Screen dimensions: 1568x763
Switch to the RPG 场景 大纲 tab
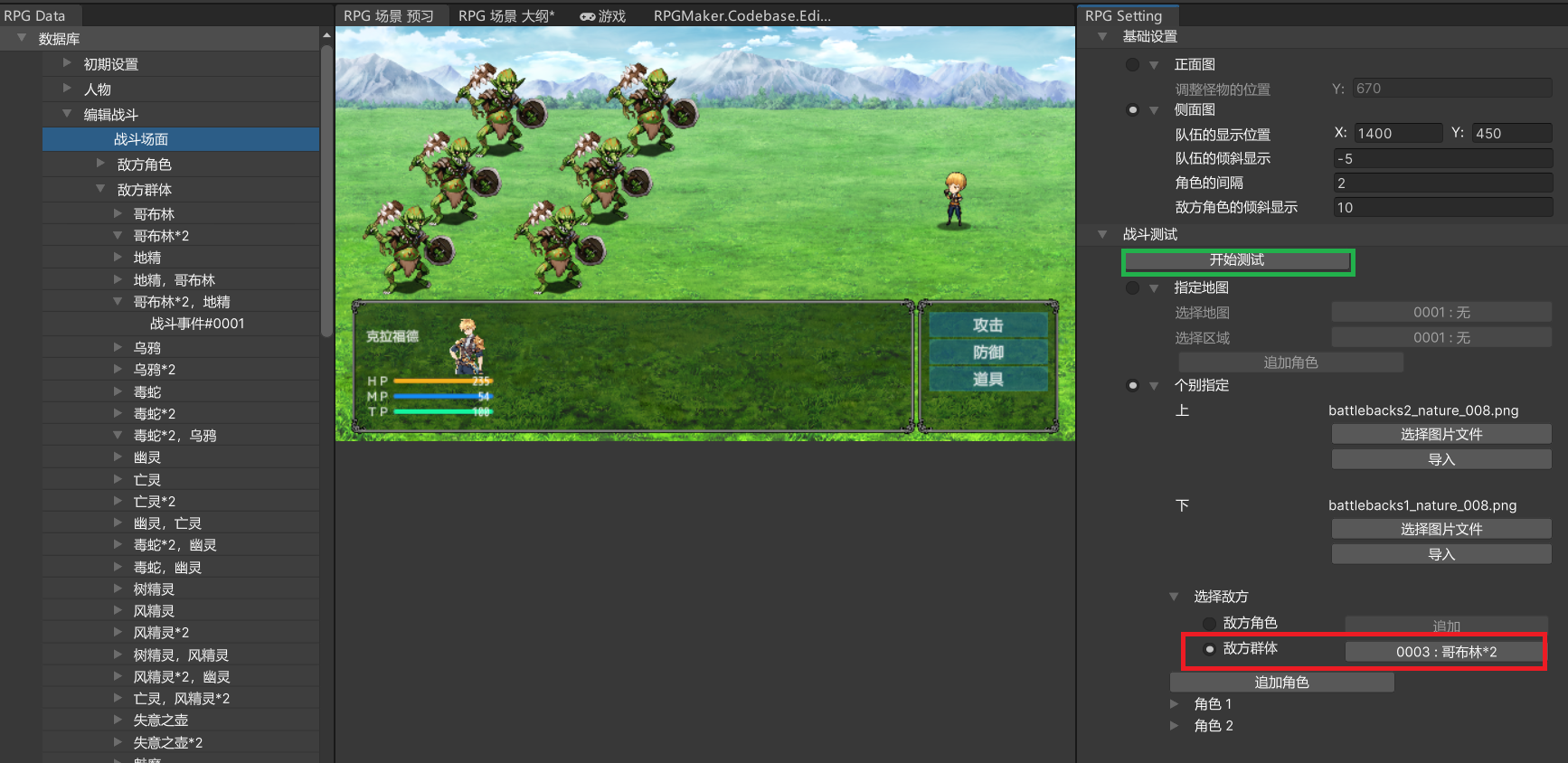505,16
